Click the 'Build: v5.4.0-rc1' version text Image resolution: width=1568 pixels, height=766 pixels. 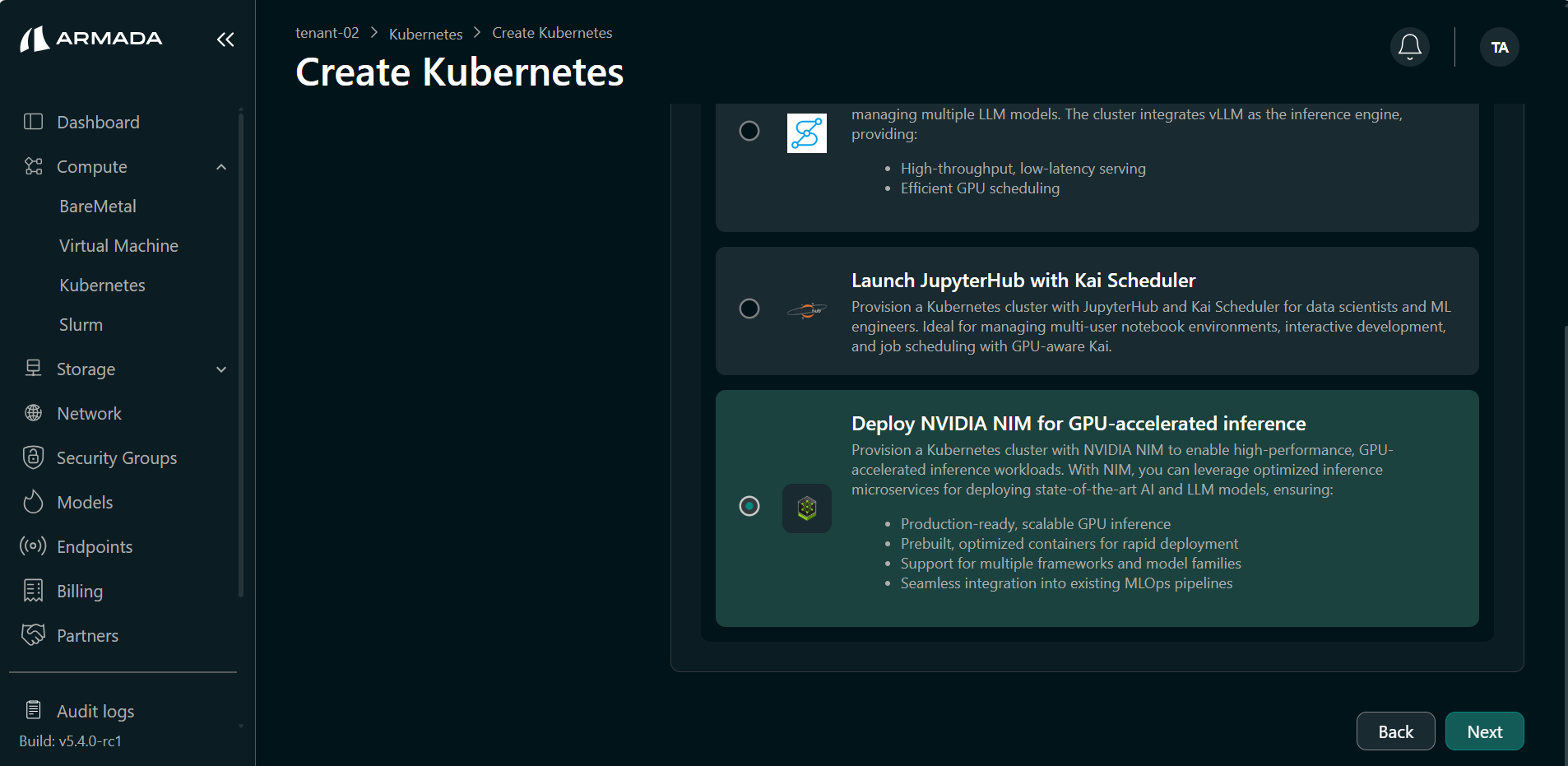click(x=71, y=741)
